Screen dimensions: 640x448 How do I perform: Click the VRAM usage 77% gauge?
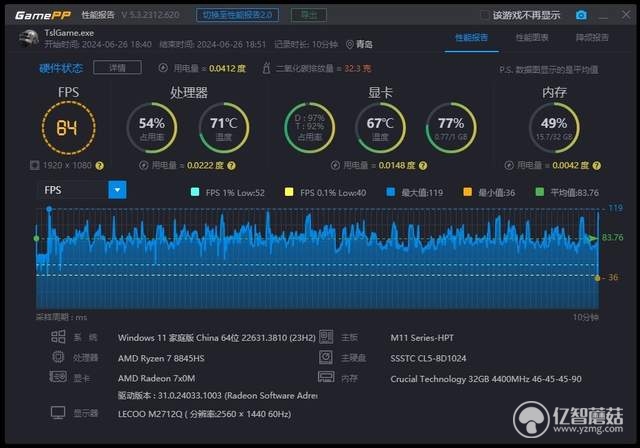pyautogui.click(x=451, y=128)
